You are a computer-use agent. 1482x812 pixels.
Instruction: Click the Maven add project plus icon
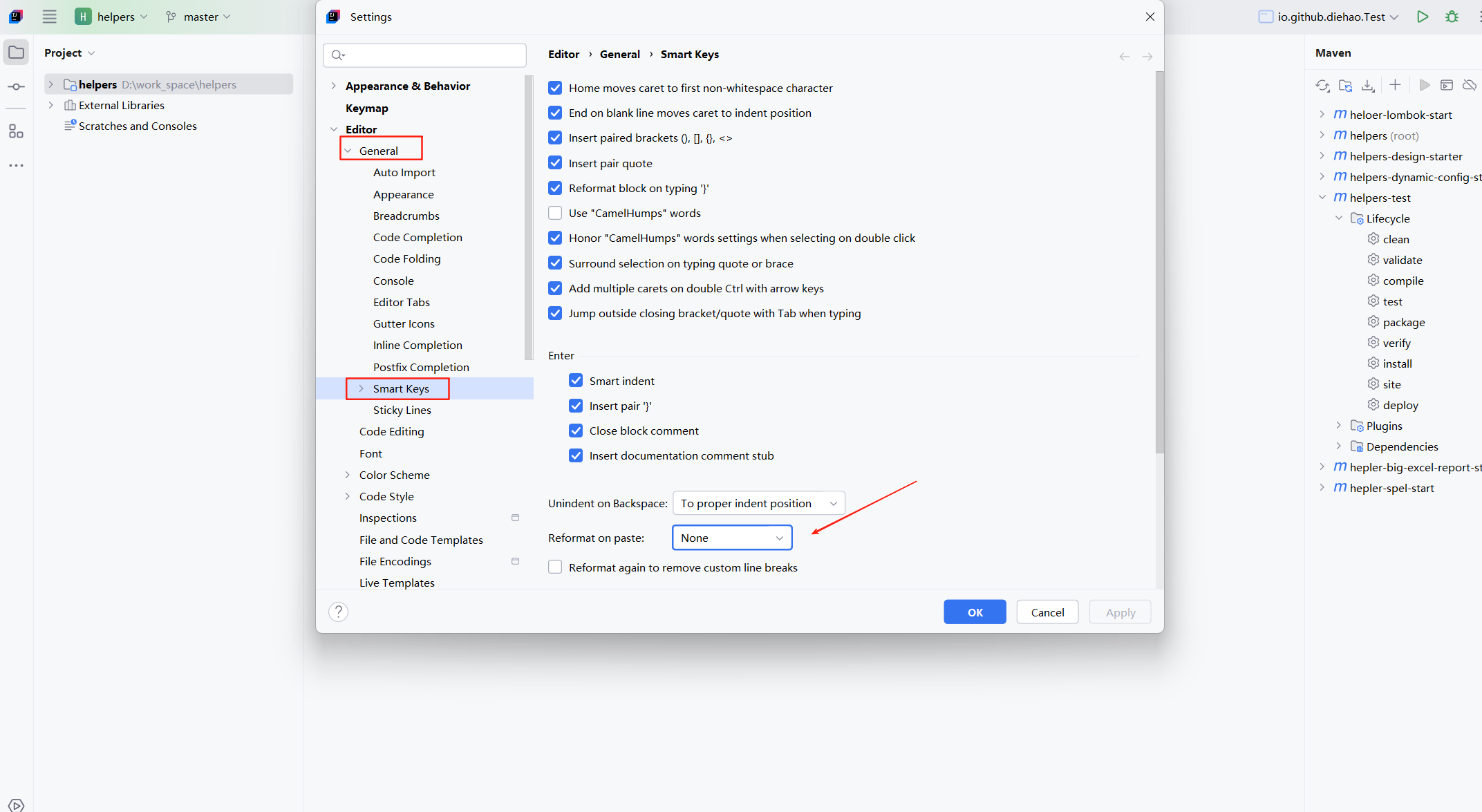click(1395, 85)
